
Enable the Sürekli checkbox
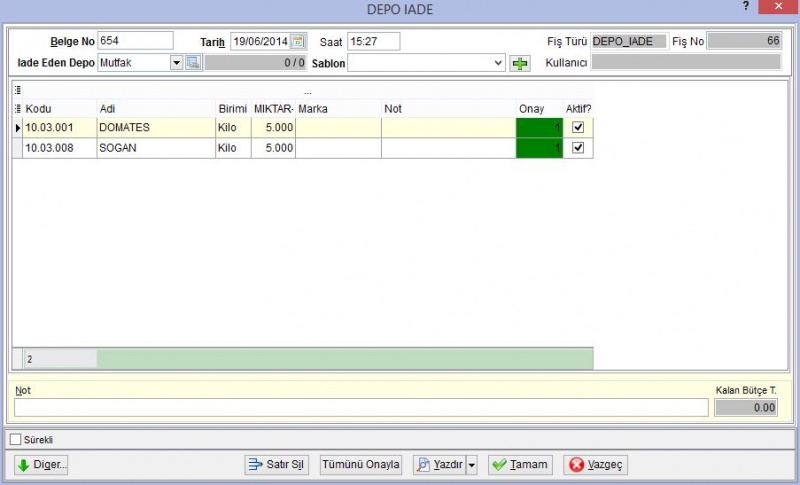pos(16,439)
